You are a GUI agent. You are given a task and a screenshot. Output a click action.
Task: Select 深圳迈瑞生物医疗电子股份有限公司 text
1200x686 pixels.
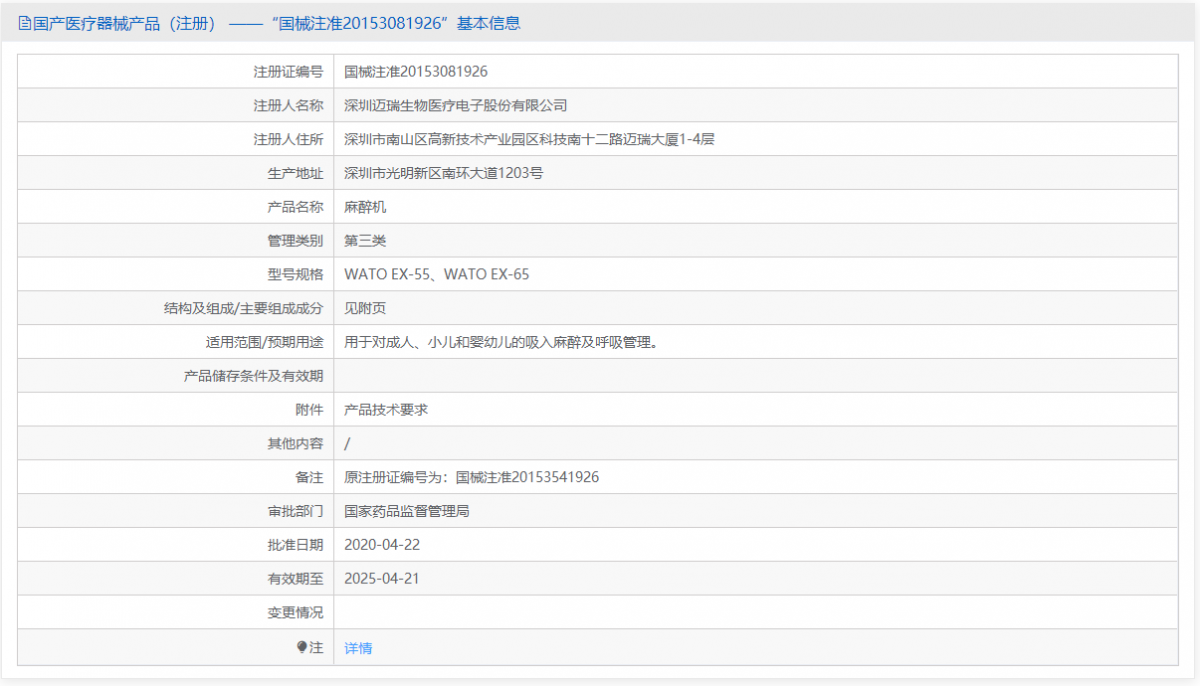(x=456, y=105)
